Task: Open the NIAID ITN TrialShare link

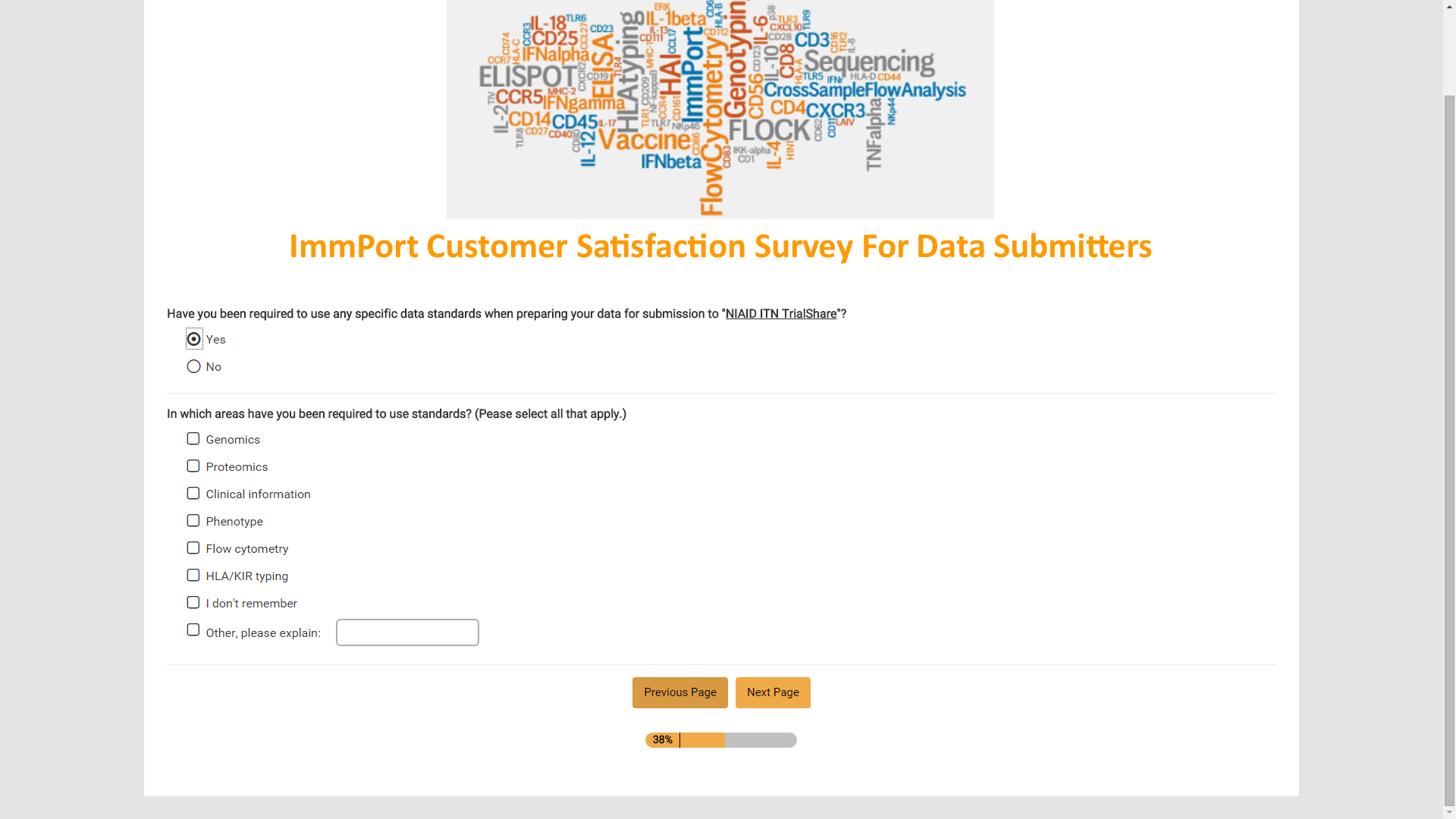Action: (780, 314)
